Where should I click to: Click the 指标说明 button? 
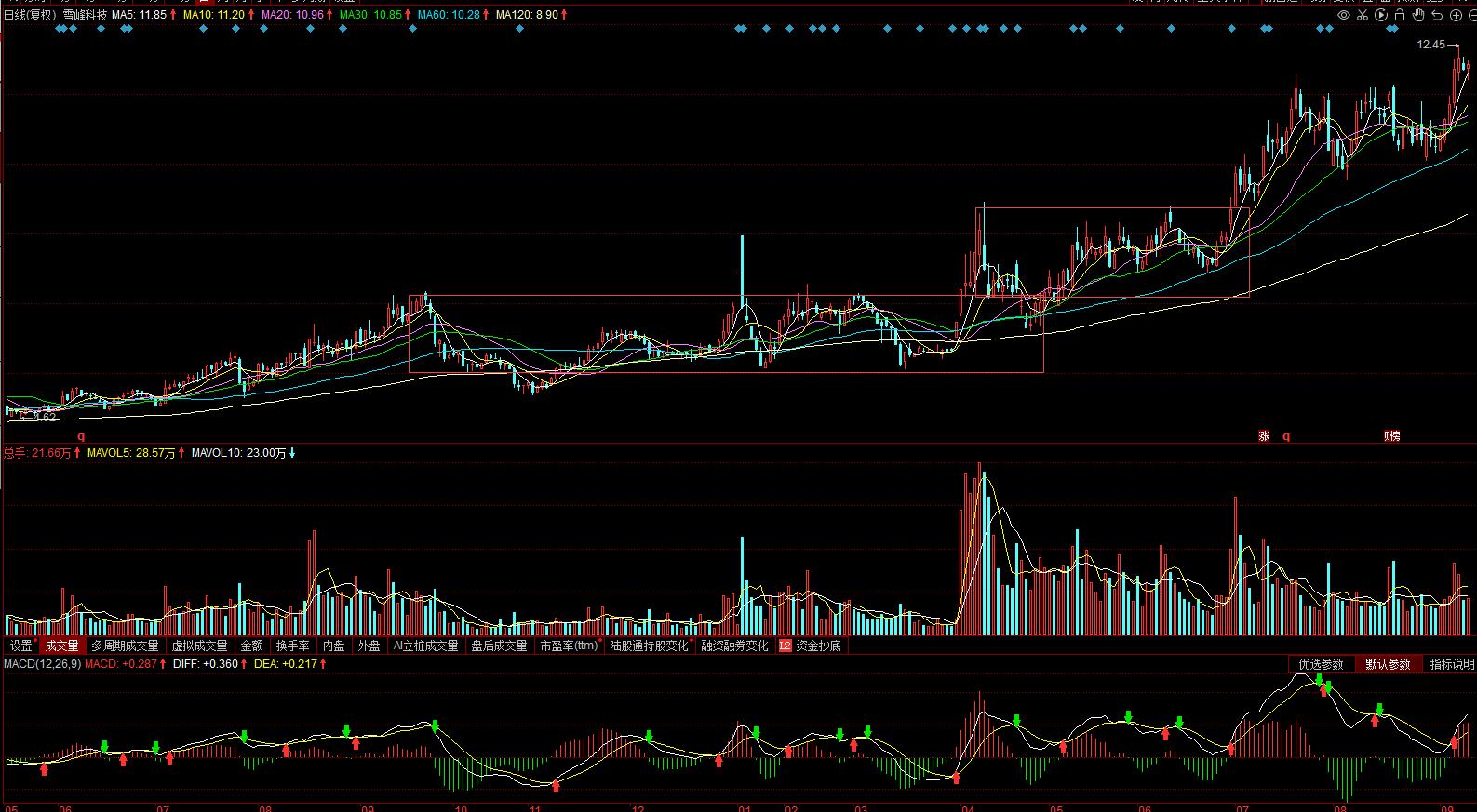point(1452,664)
